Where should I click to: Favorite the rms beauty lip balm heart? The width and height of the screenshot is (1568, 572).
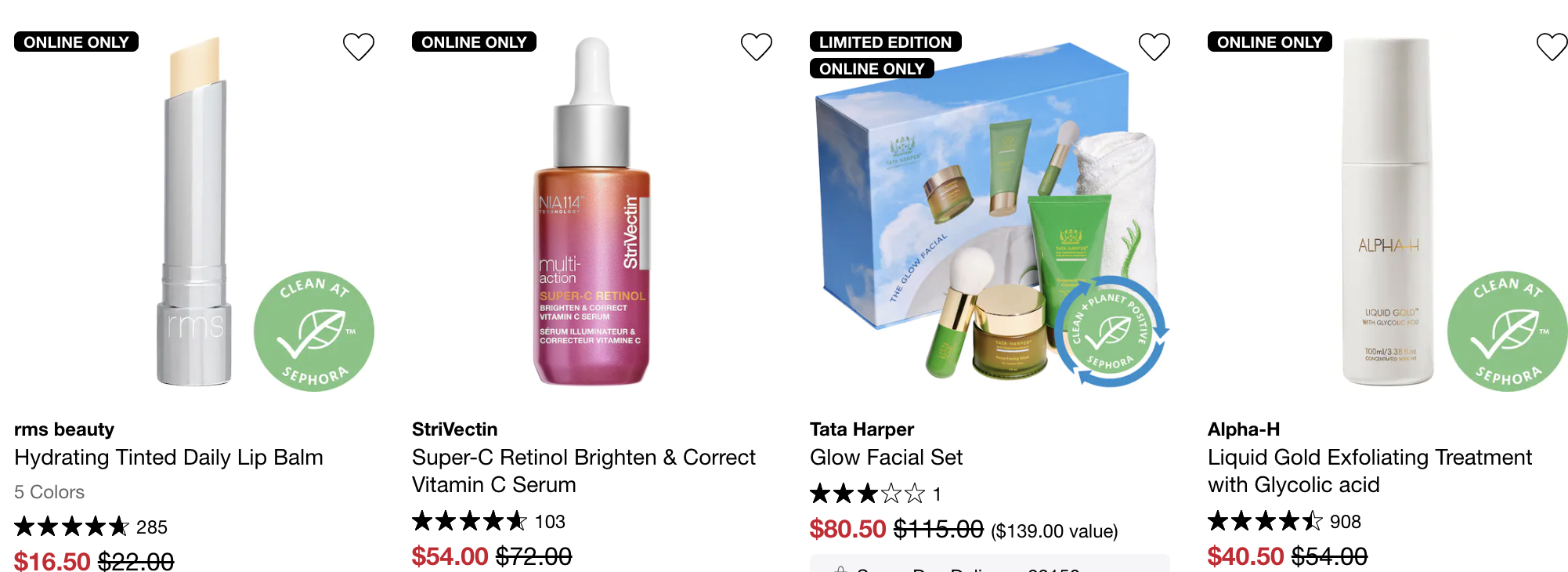point(359,47)
